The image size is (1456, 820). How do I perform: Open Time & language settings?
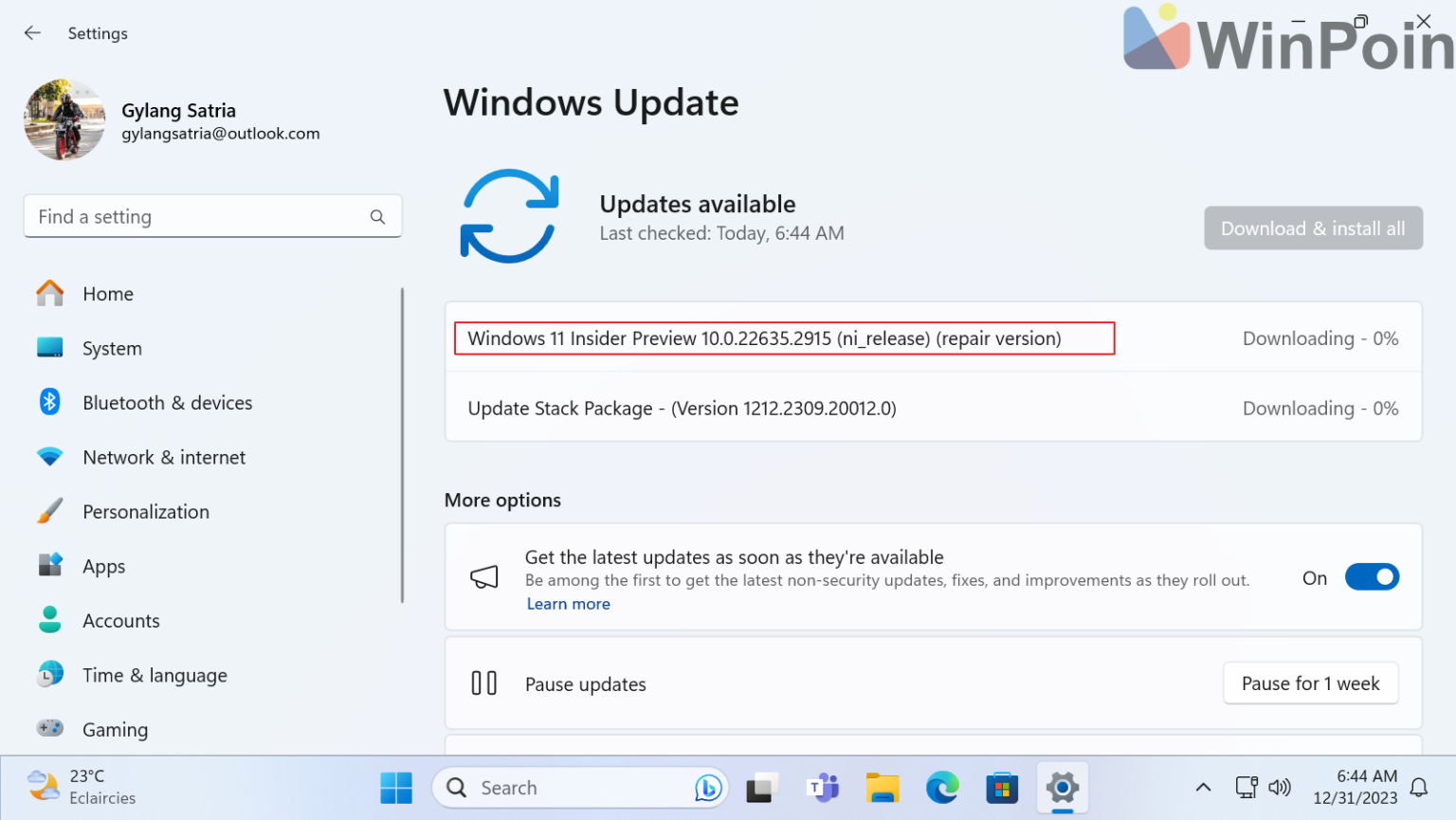pos(155,675)
